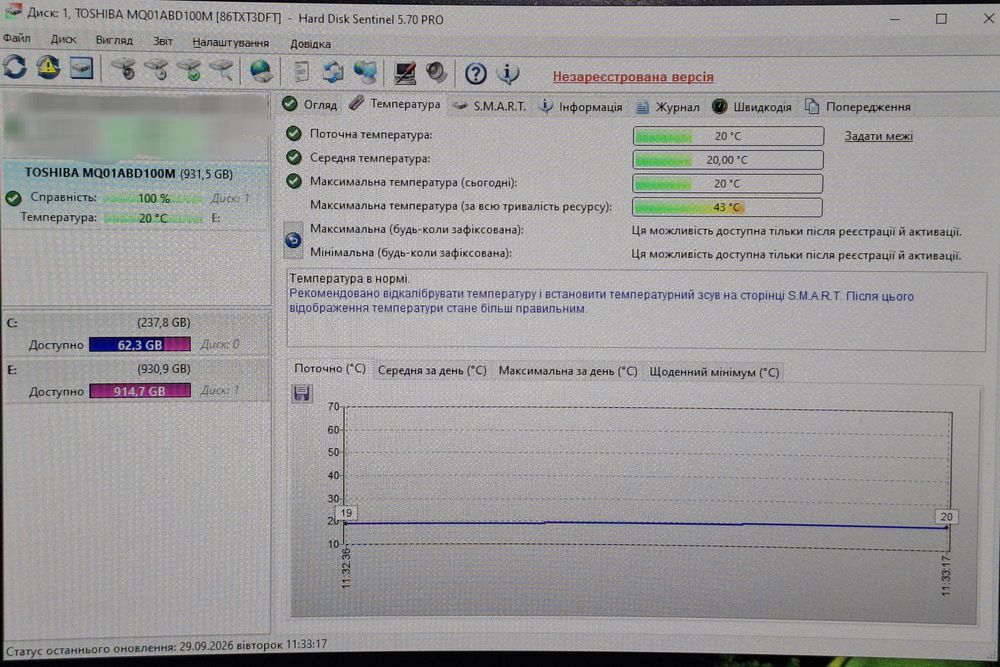Open the Щоденний мінімум (°C) chart tab
The height and width of the screenshot is (667, 1000).
tap(714, 372)
